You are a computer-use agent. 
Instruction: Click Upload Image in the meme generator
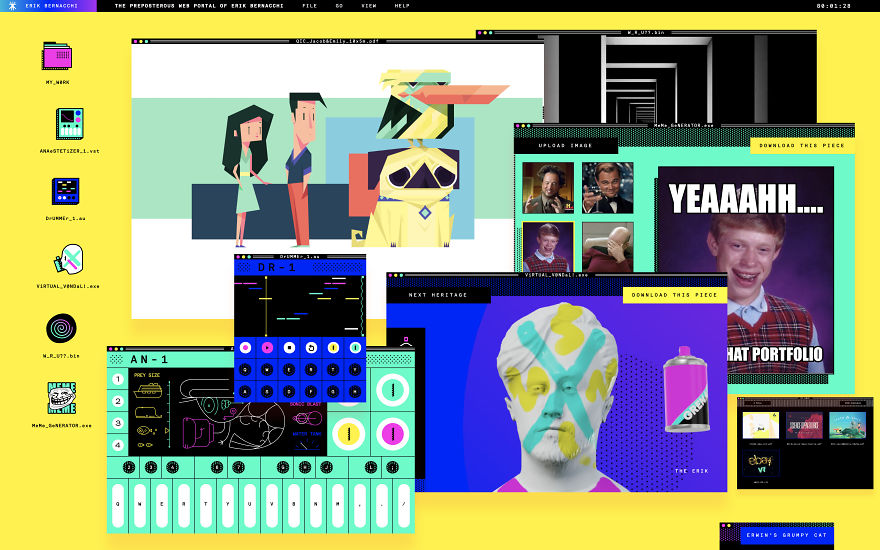point(566,145)
